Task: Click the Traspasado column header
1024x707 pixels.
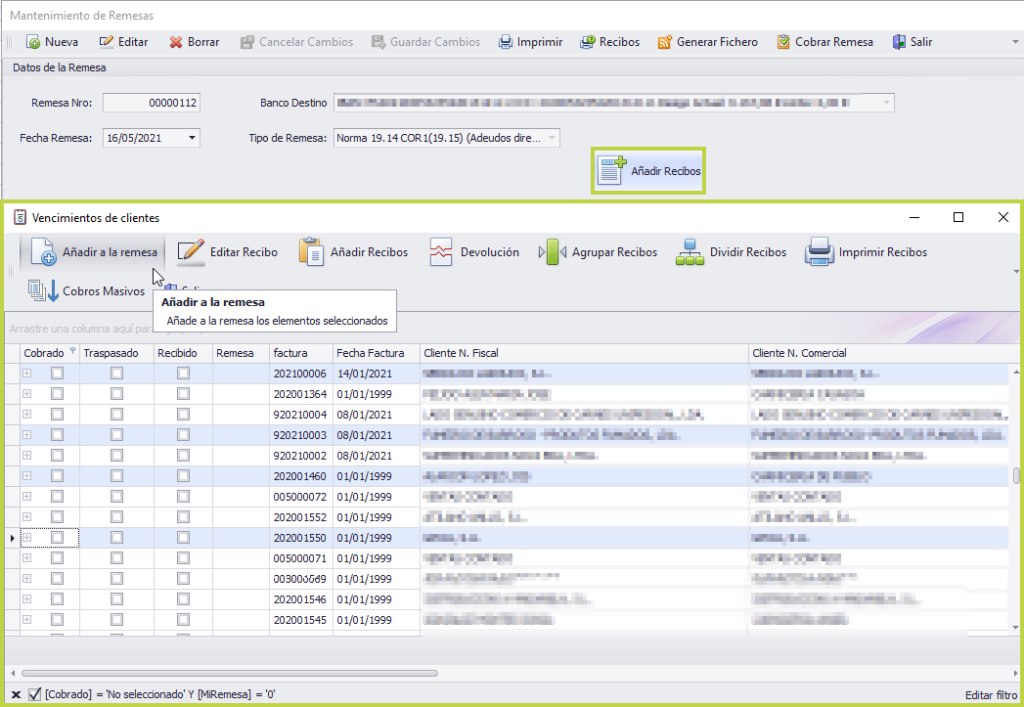Action: click(x=117, y=353)
